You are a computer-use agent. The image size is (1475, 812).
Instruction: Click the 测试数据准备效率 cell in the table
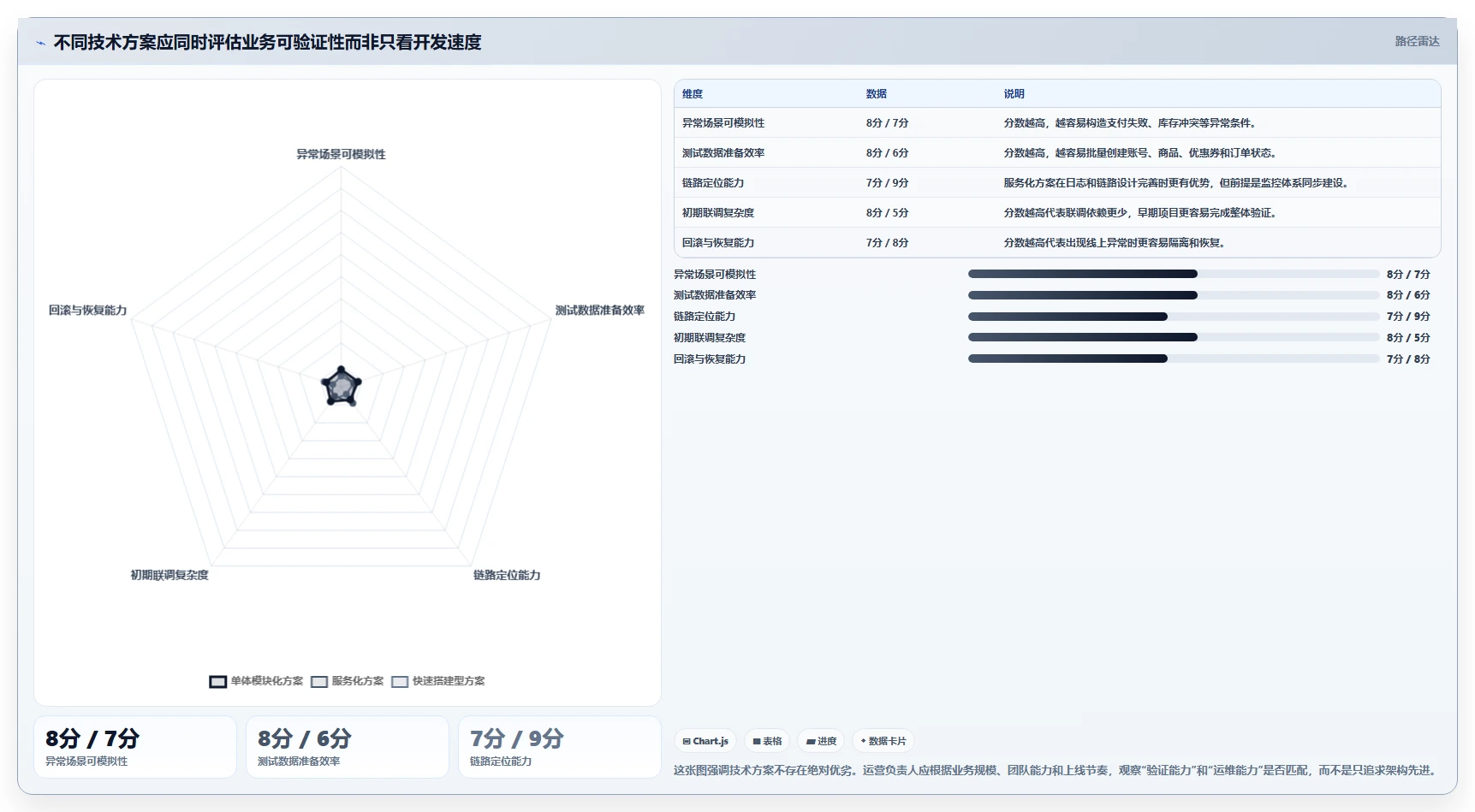723,153
